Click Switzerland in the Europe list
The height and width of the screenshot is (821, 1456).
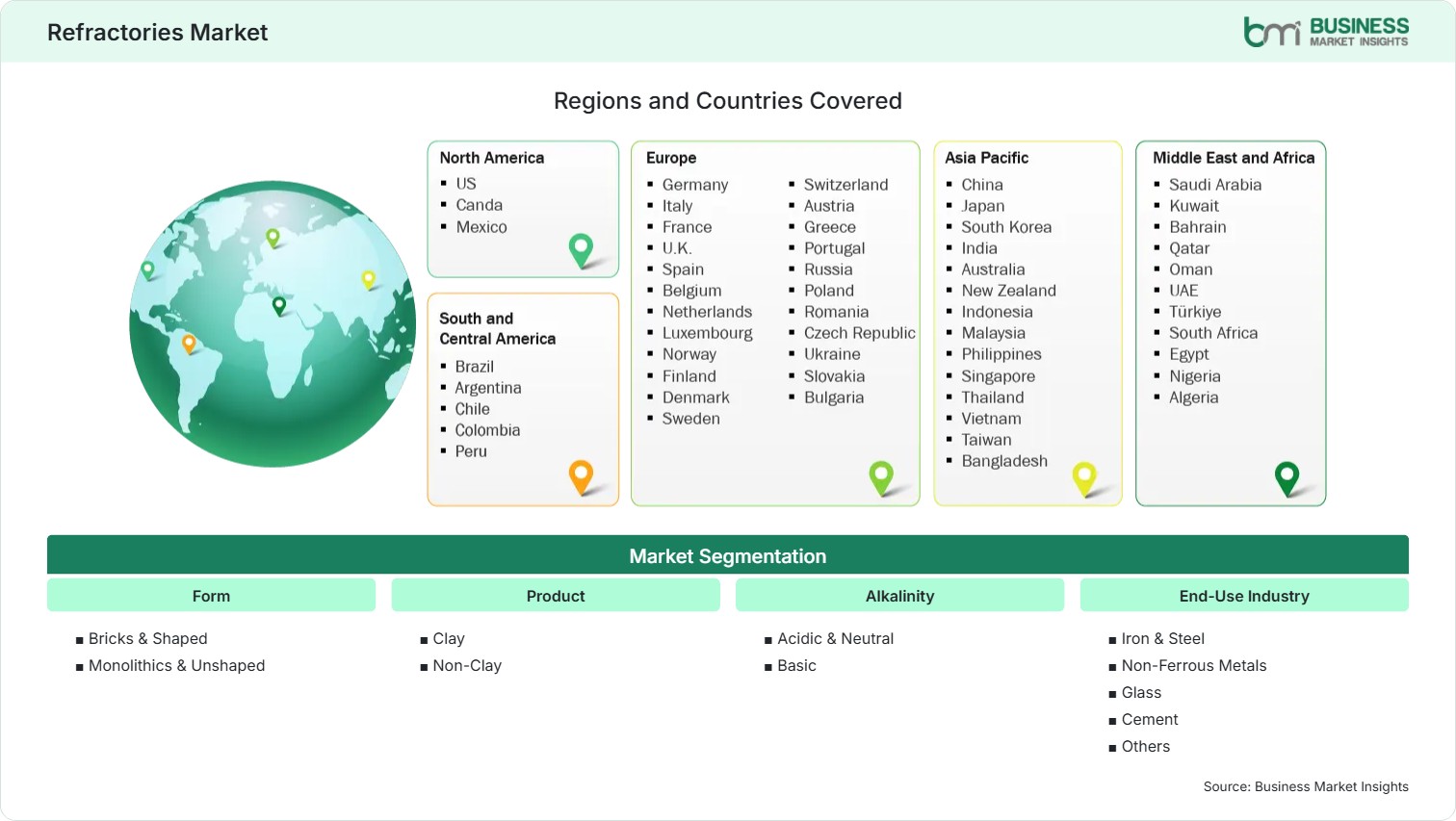[x=846, y=185]
